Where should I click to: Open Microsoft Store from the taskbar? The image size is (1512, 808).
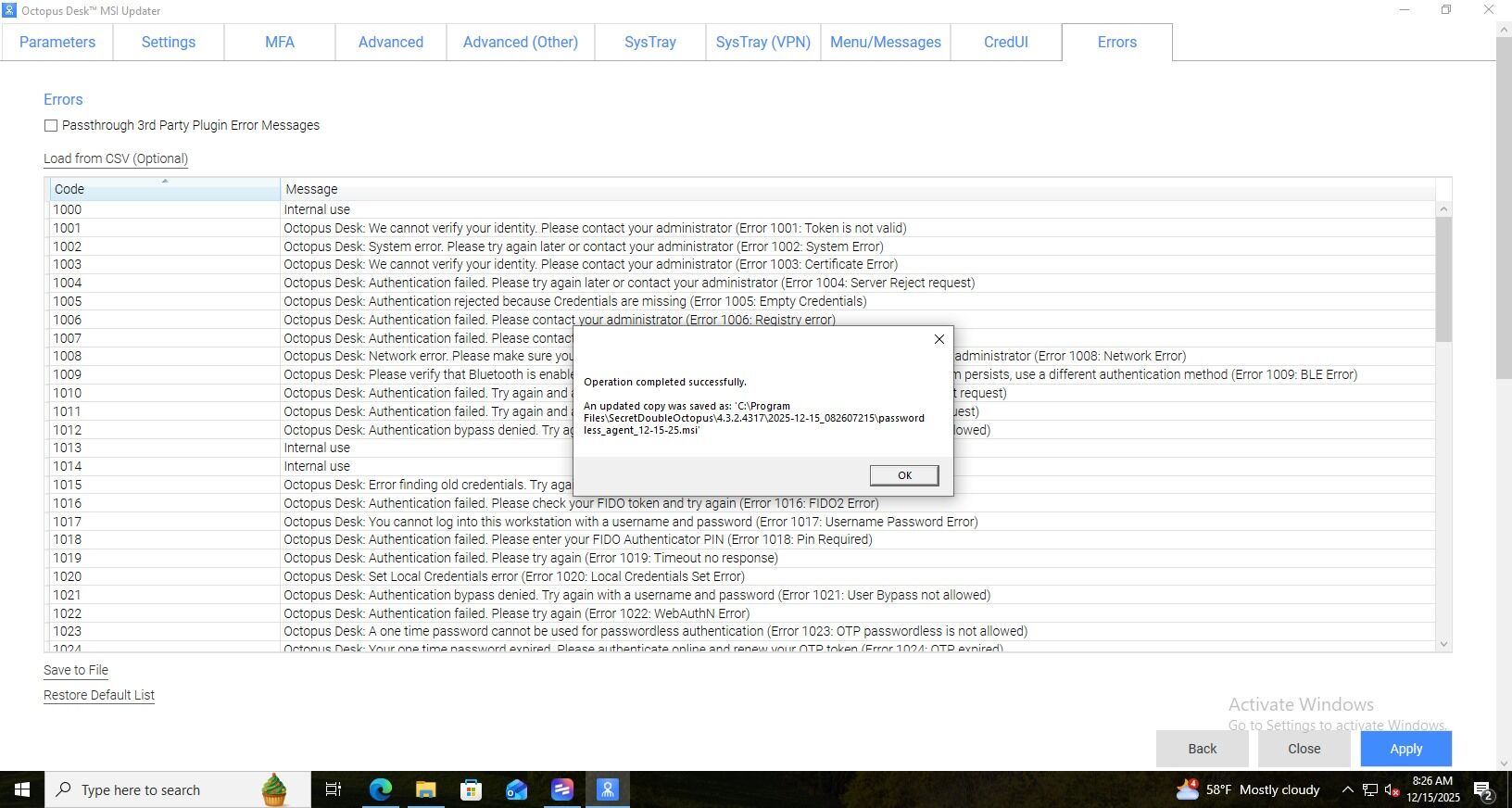tap(471, 789)
